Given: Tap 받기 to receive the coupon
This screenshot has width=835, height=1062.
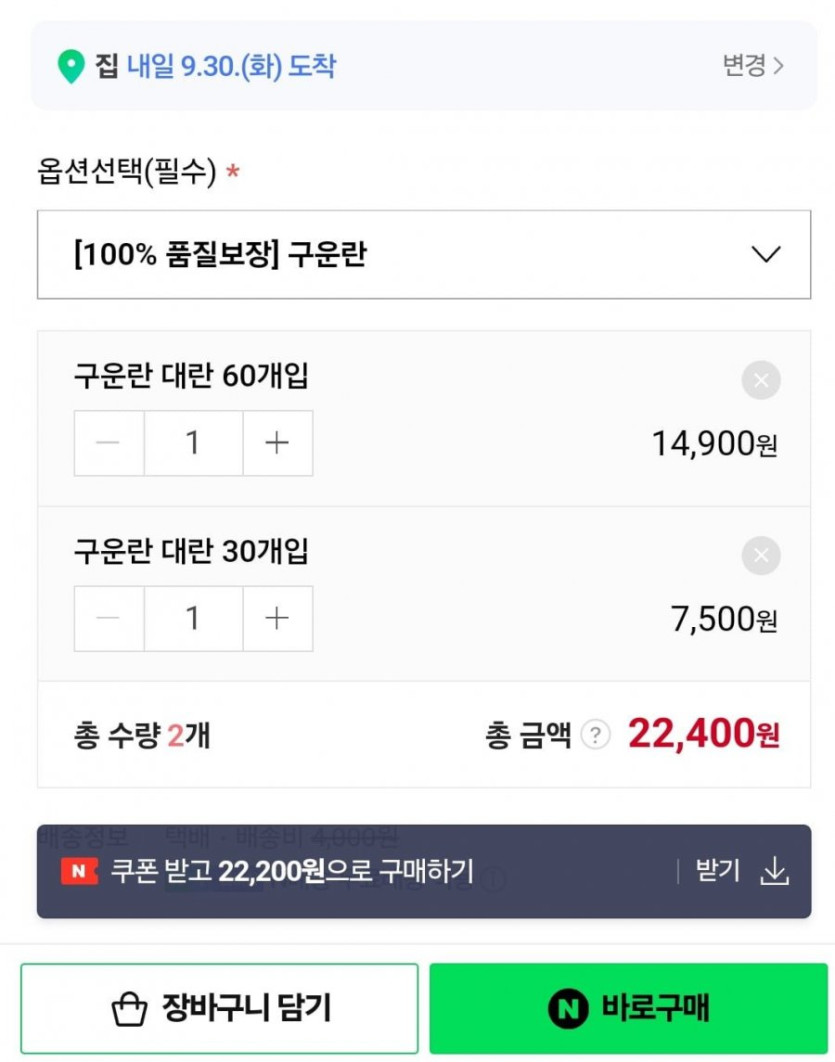Looking at the screenshot, I should click(718, 871).
